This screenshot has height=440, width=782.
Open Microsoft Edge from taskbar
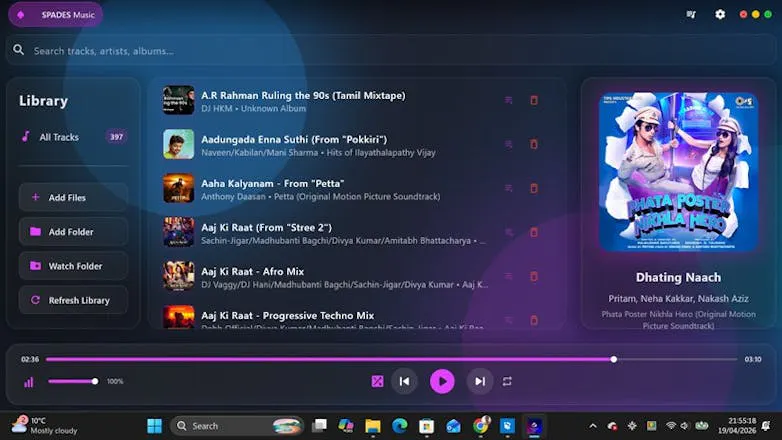[x=399, y=426]
